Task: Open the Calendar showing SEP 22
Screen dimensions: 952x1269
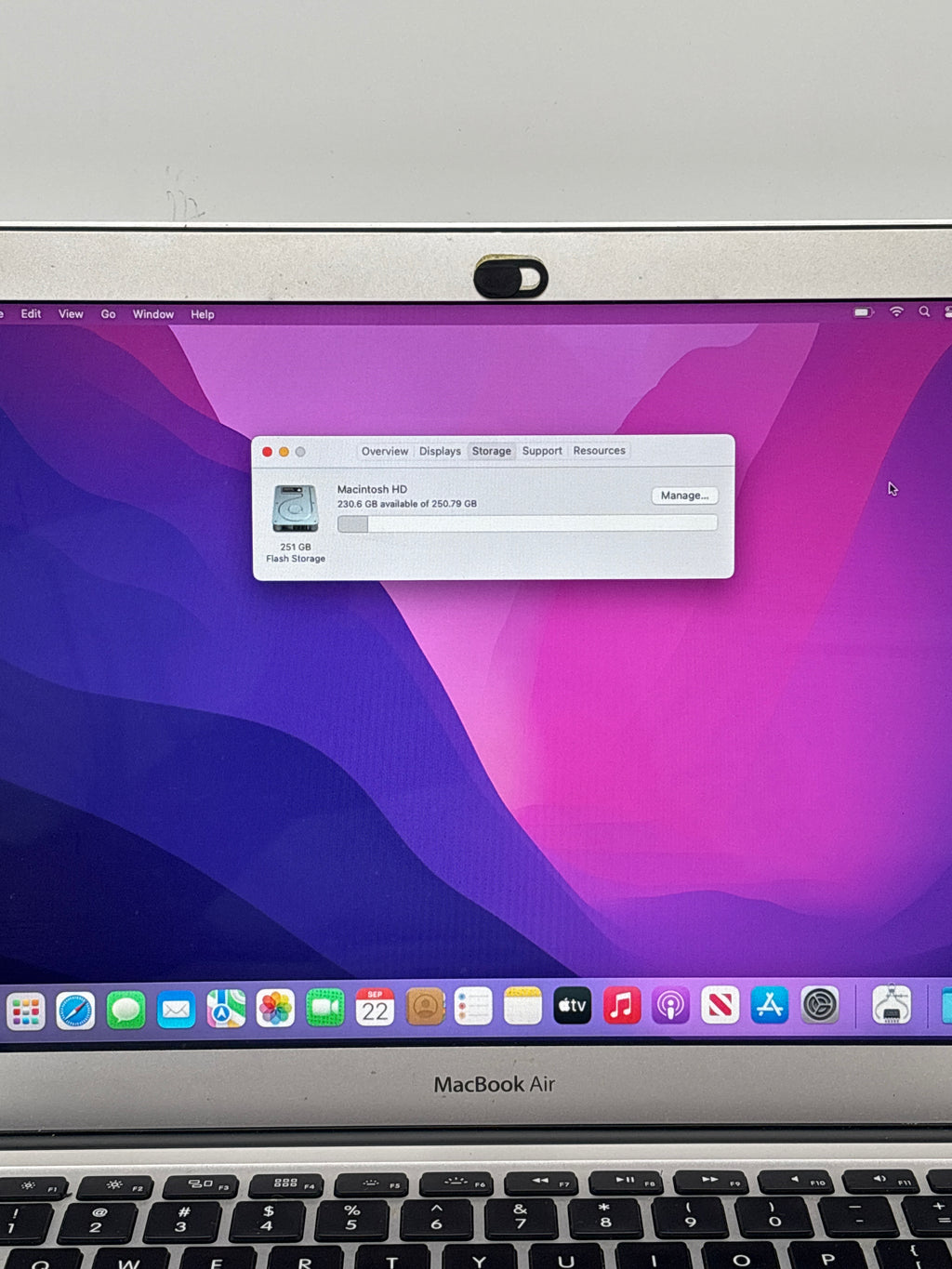Action: click(x=375, y=1007)
